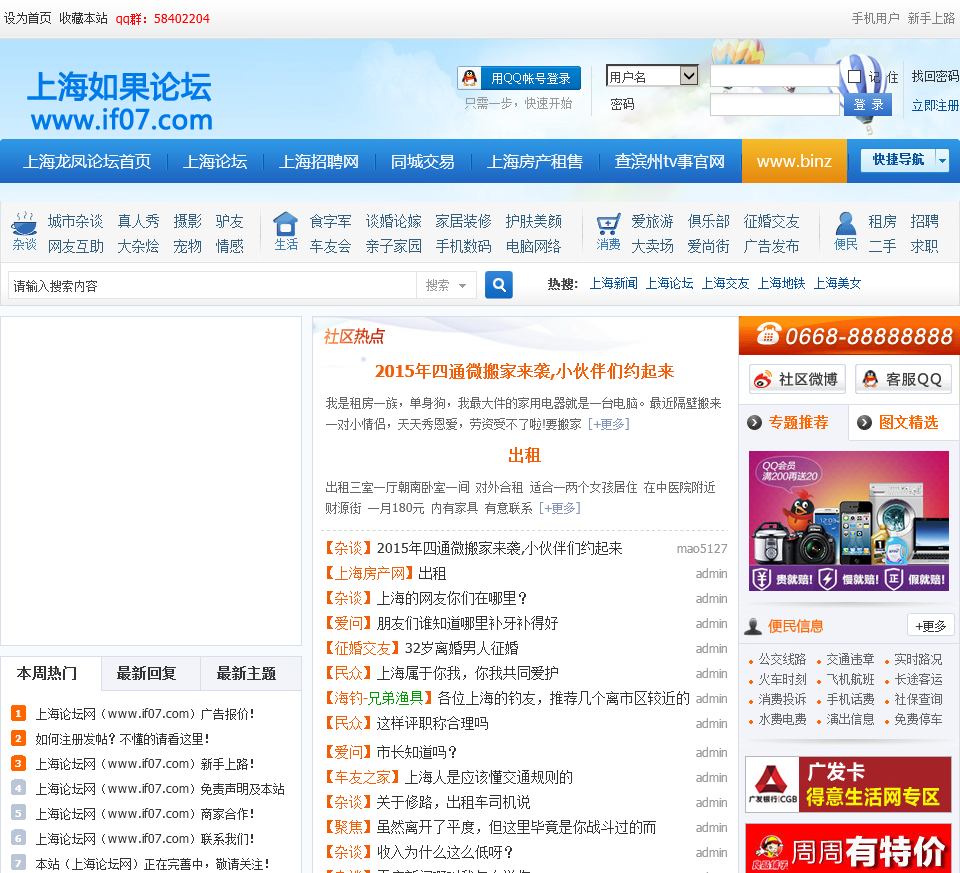960x873 pixels.
Task: Focus the username input field
Action: click(x=774, y=76)
